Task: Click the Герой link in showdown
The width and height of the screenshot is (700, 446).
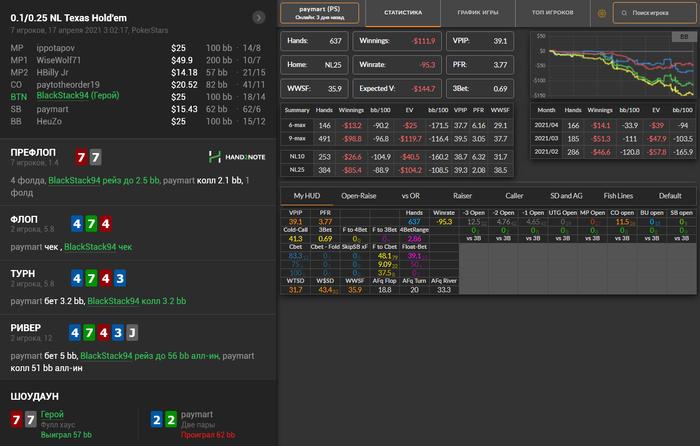Action: (52, 414)
